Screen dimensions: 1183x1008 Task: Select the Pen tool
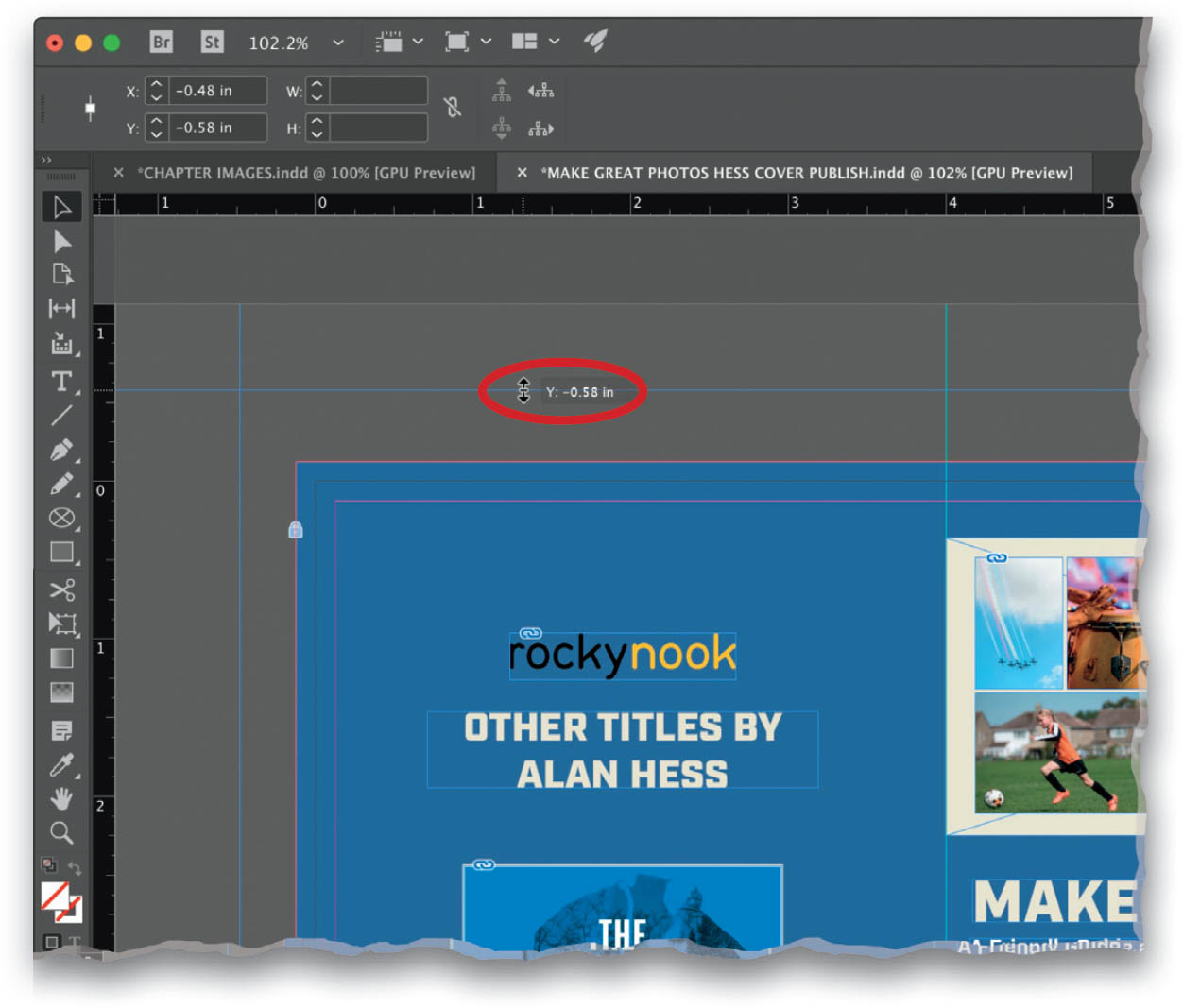point(61,450)
